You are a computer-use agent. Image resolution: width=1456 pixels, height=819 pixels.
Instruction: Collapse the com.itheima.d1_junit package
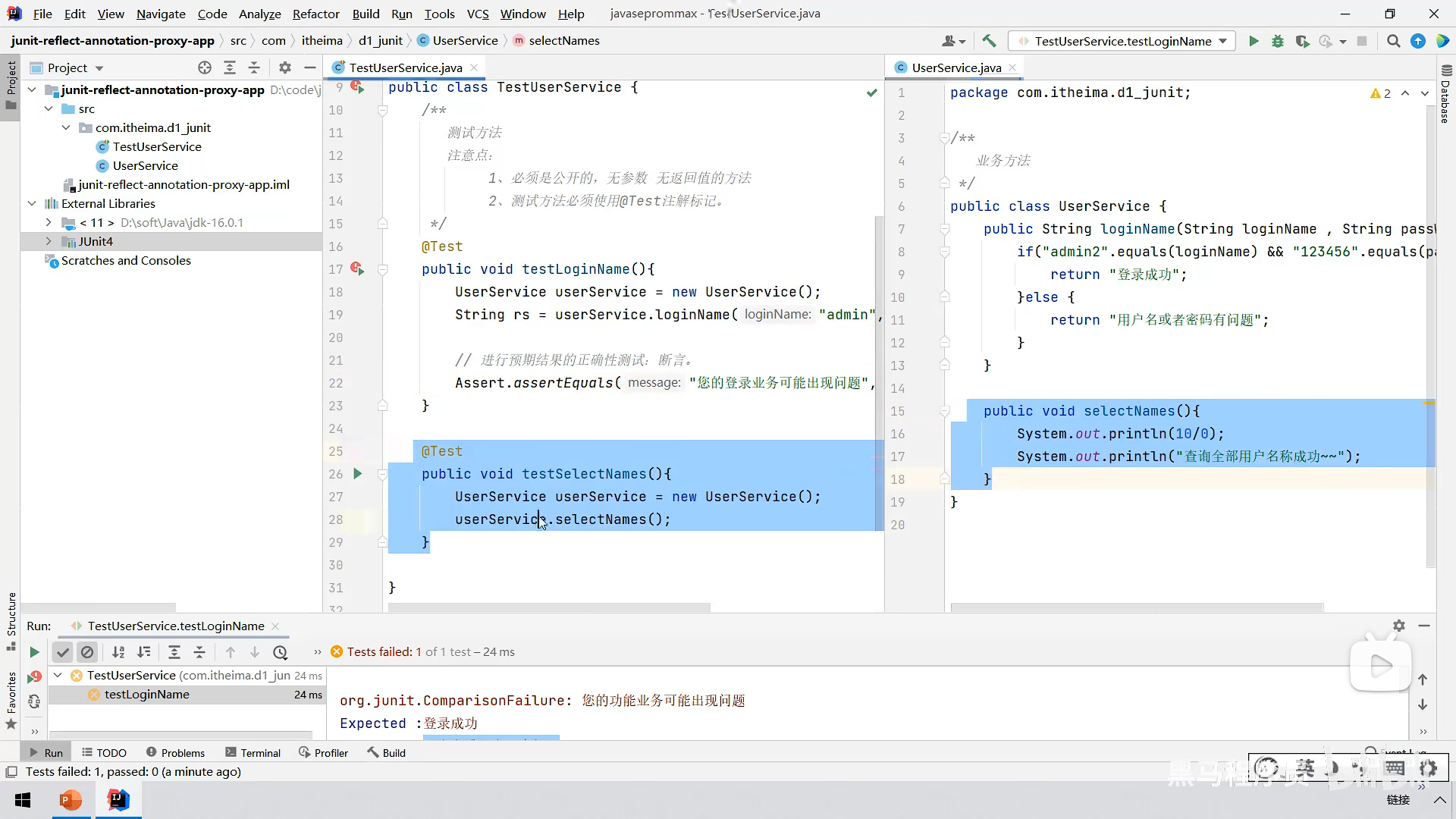[x=66, y=127]
